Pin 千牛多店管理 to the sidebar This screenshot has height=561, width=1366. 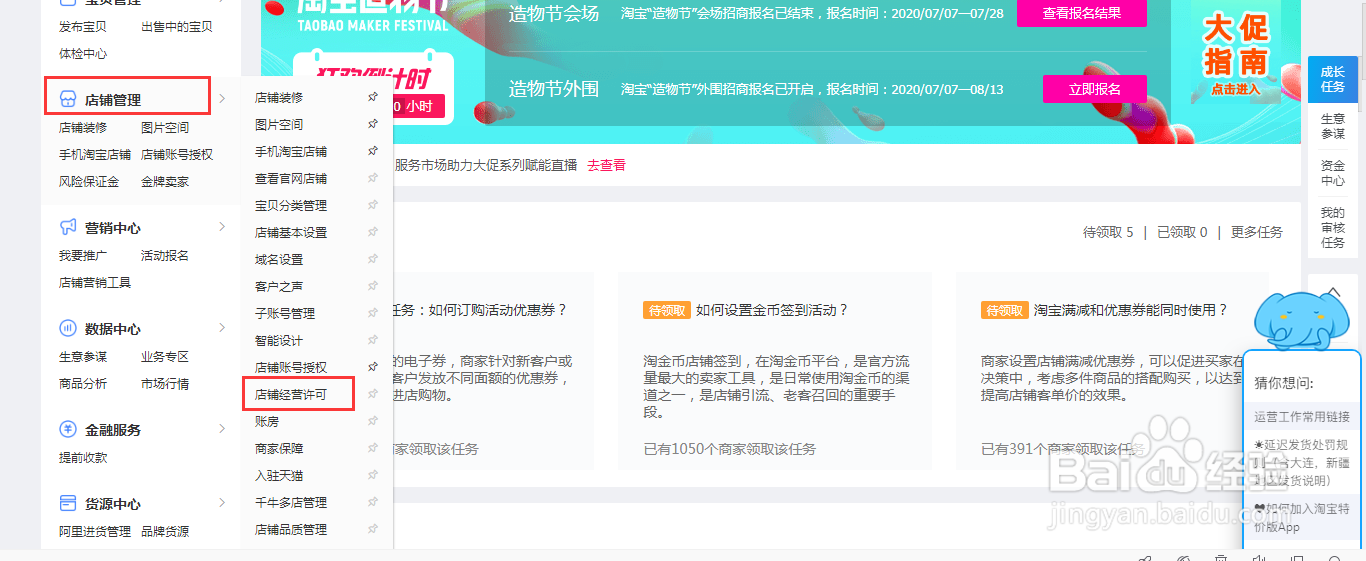click(x=373, y=502)
